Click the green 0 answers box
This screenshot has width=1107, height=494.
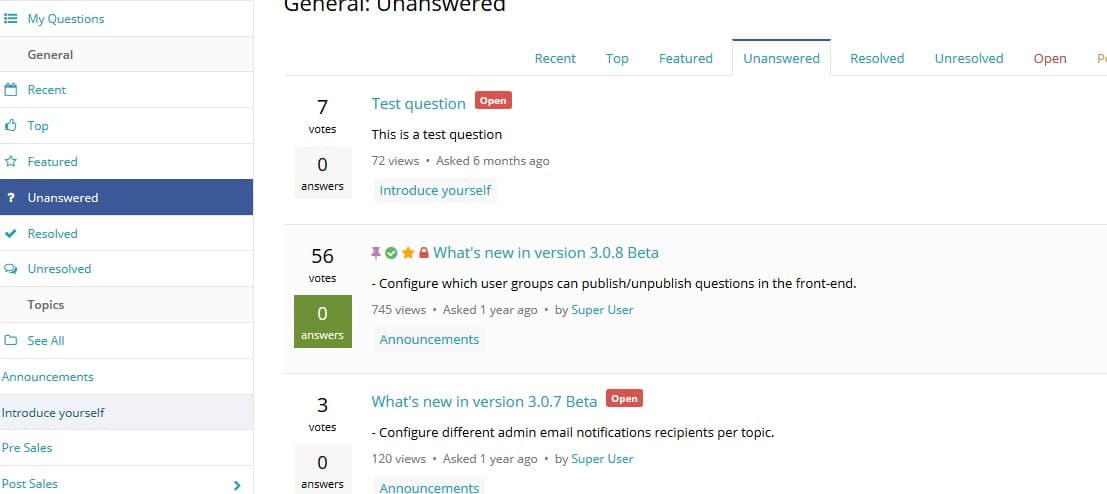(x=323, y=322)
